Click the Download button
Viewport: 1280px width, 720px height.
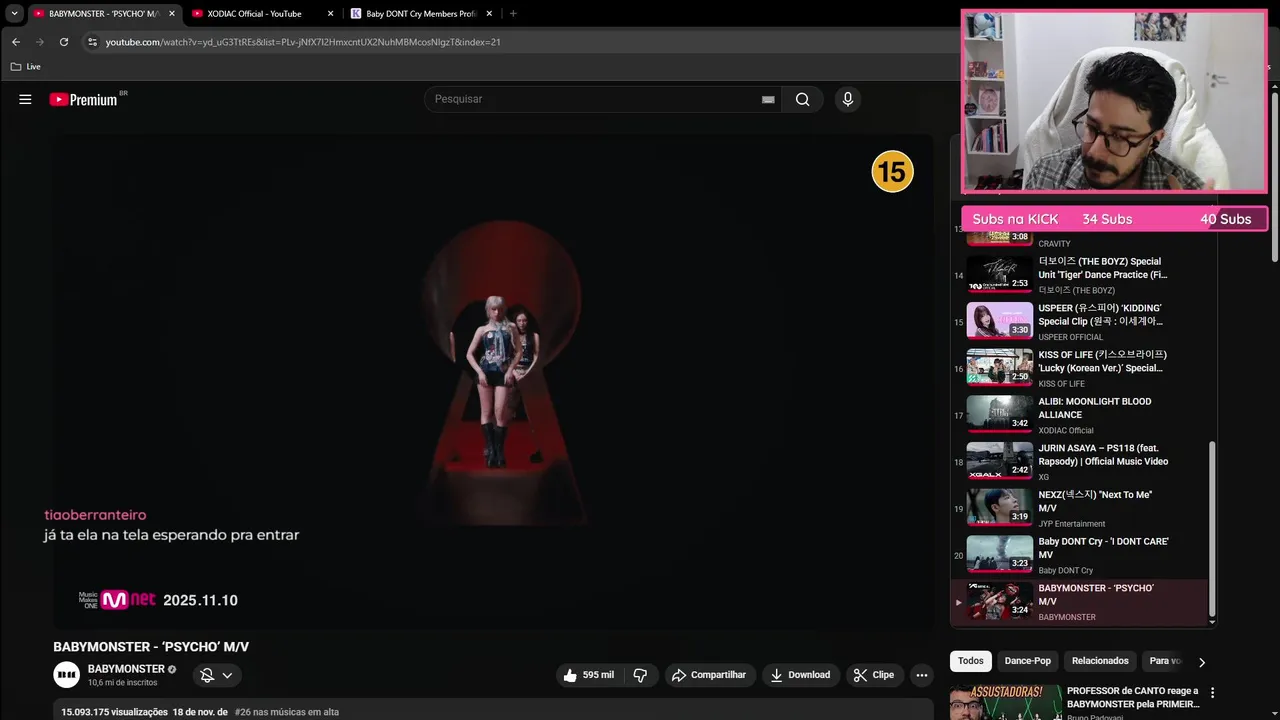coord(800,675)
